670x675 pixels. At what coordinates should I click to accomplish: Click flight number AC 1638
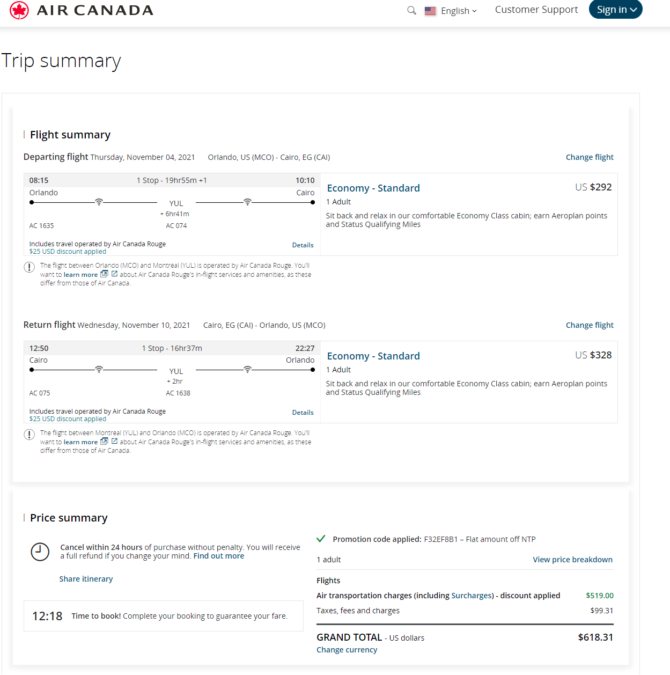coord(178,393)
